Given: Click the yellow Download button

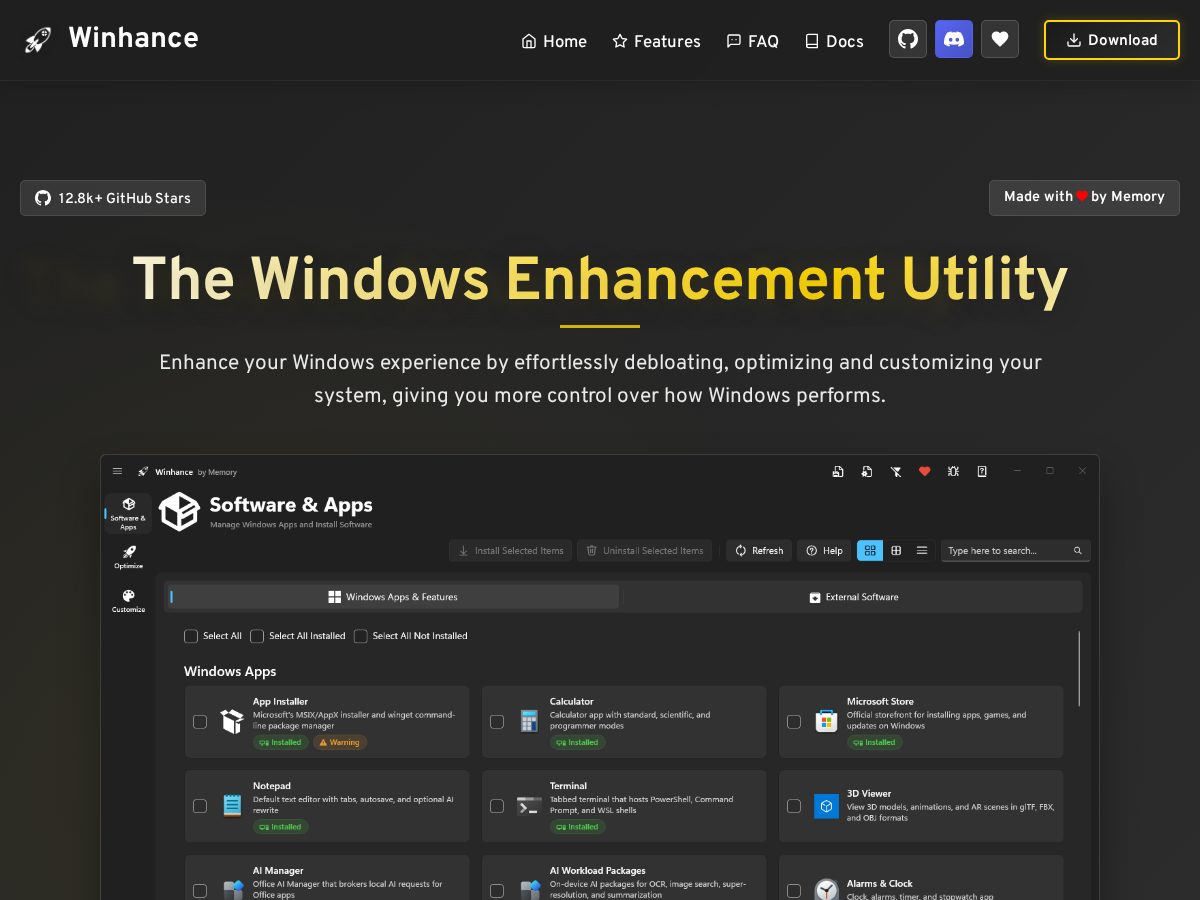Looking at the screenshot, I should (1112, 40).
